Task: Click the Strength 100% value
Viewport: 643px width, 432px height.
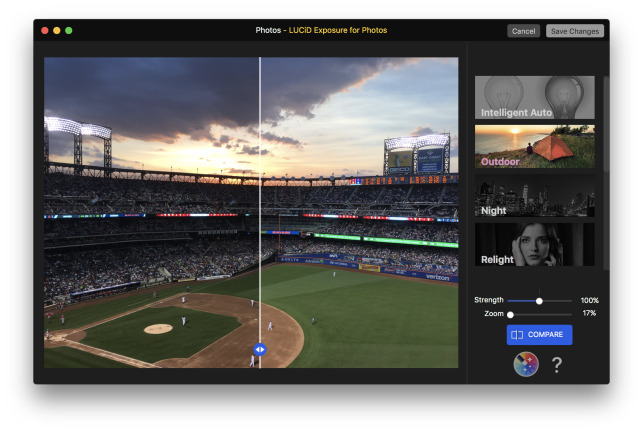Action: tap(589, 300)
